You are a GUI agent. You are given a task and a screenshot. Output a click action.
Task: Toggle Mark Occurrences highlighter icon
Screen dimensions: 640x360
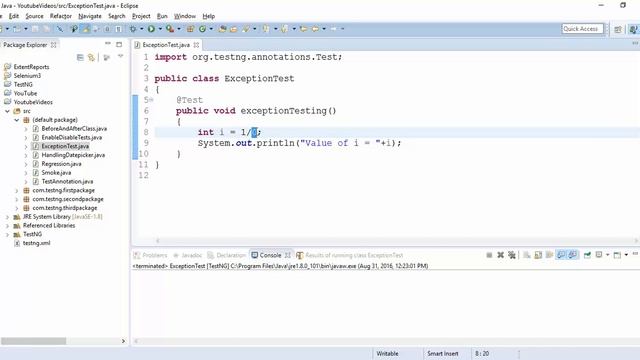pyautogui.click(x=86, y=29)
